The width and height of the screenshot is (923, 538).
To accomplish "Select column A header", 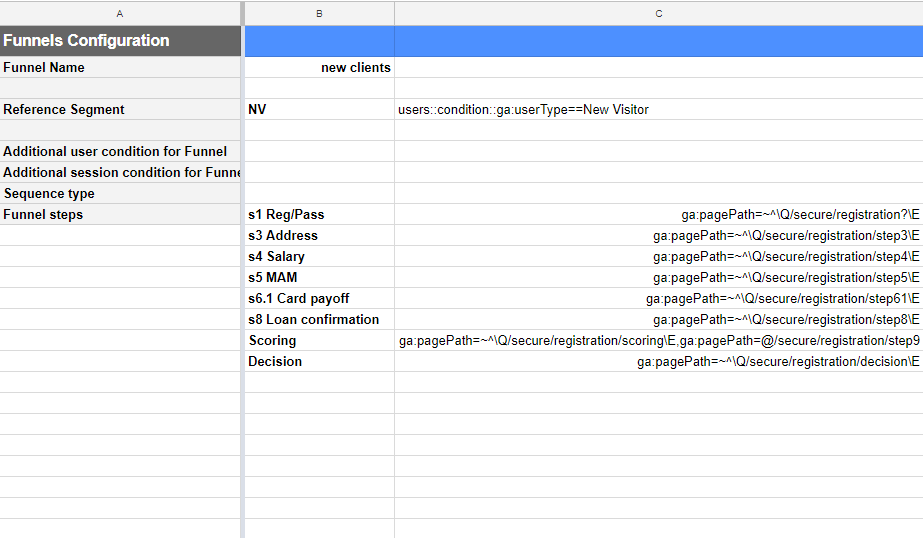I will pyautogui.click(x=119, y=14).
